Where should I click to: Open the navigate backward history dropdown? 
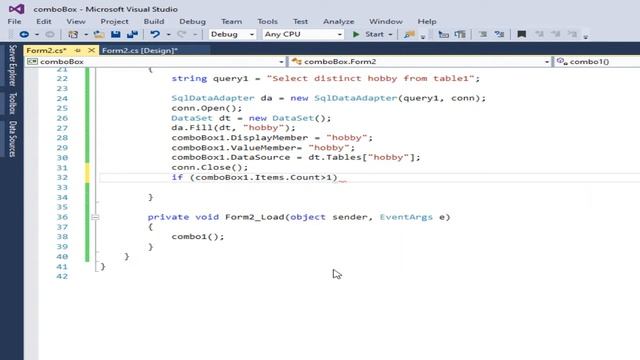pos(37,35)
